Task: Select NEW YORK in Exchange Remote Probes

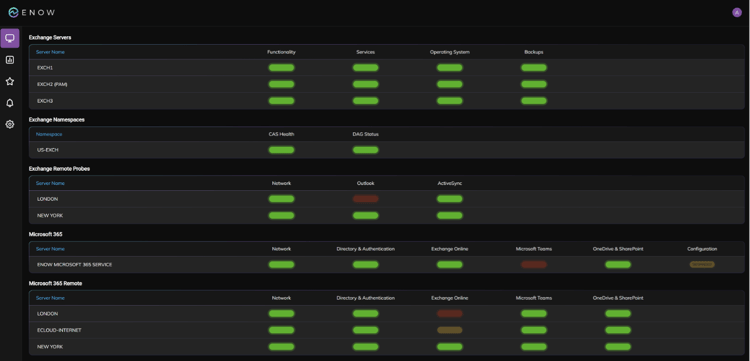Action: click(x=50, y=216)
